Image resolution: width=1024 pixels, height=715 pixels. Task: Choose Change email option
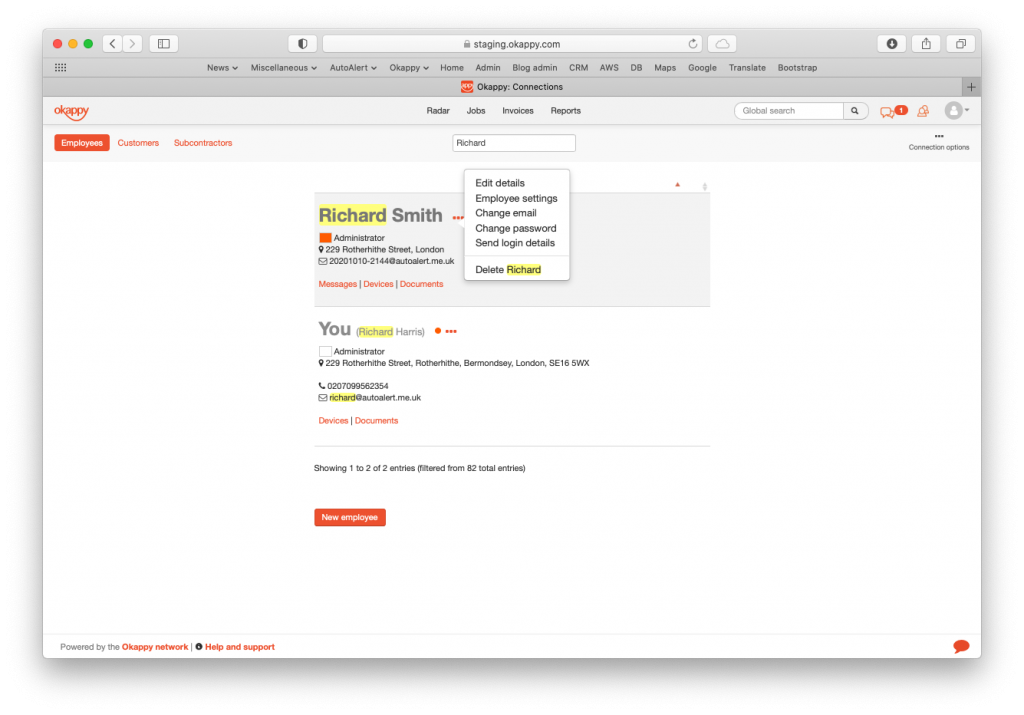[505, 213]
